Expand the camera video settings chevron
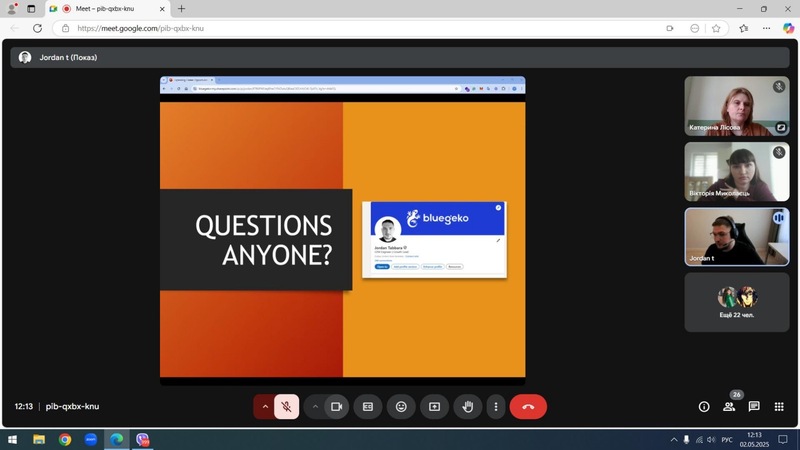Viewport: 800px width, 450px height. click(315, 407)
